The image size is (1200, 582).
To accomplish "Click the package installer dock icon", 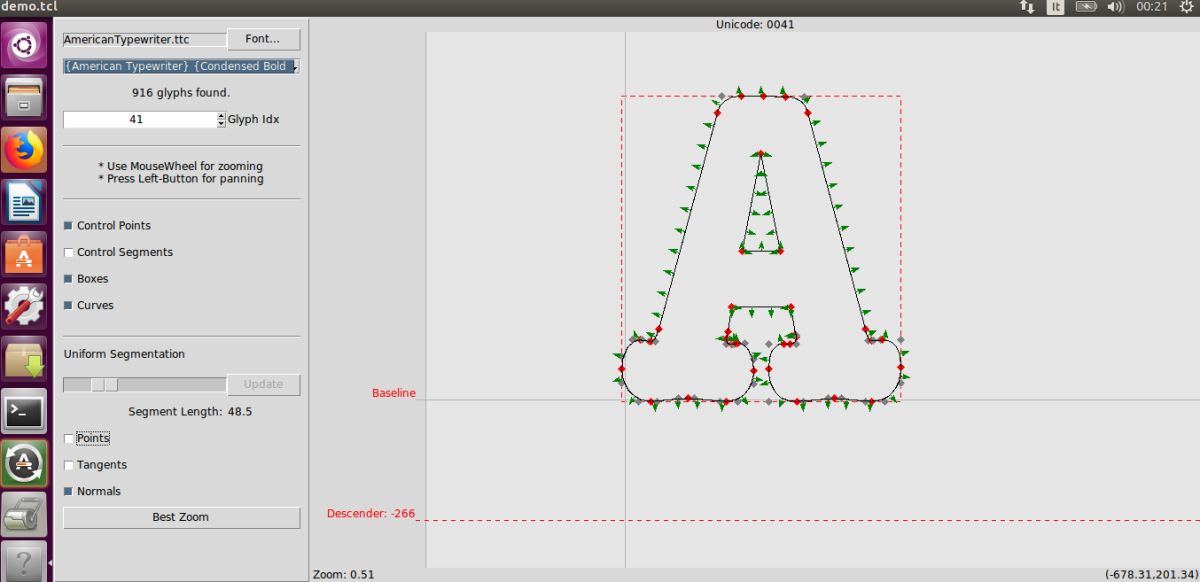I will click(x=24, y=359).
